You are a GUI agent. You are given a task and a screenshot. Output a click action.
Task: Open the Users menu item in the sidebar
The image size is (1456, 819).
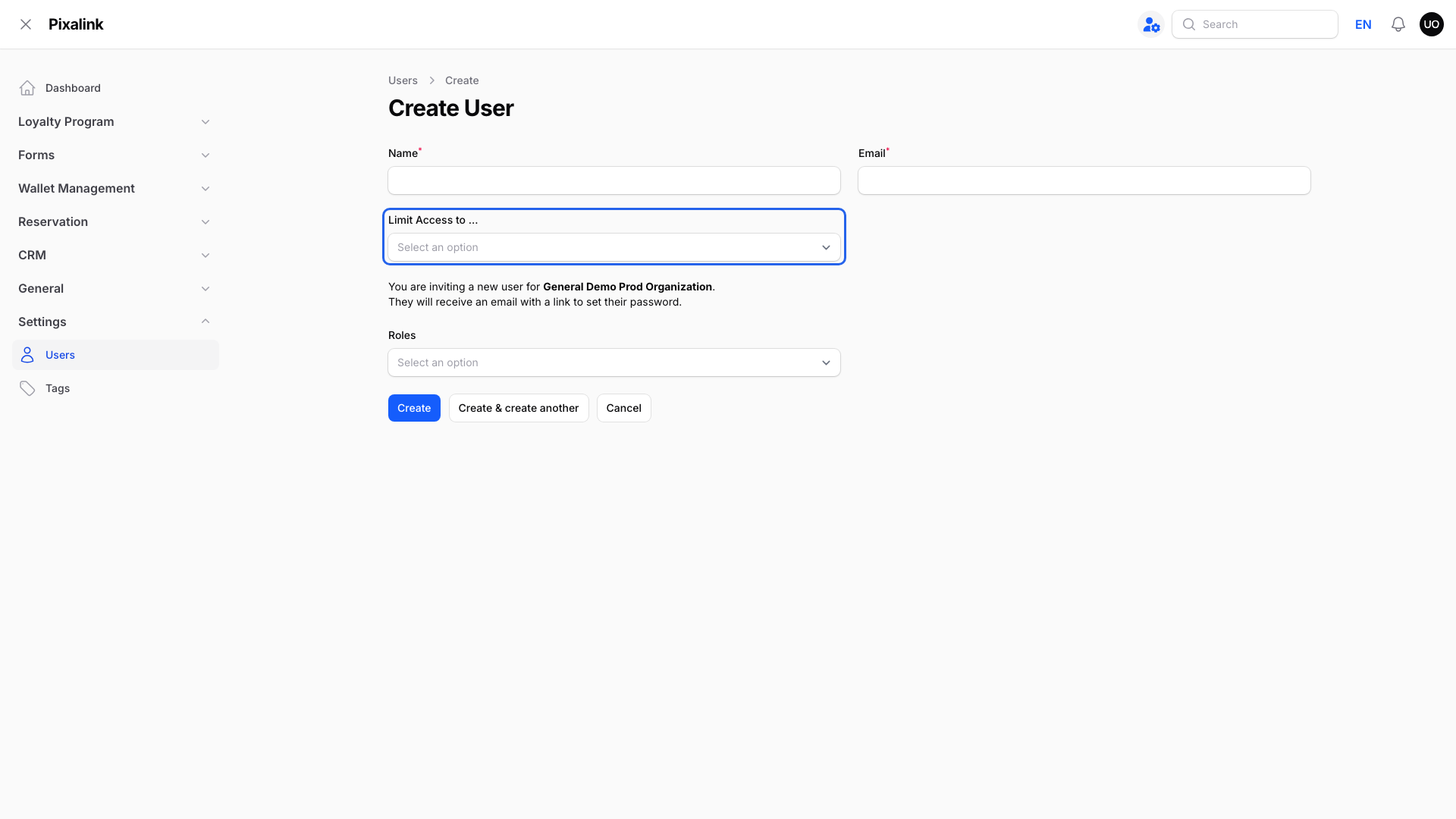(115, 355)
